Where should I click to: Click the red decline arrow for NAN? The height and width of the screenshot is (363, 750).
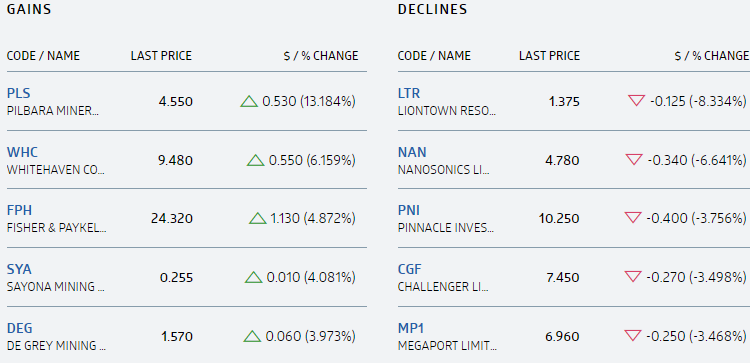tap(634, 159)
